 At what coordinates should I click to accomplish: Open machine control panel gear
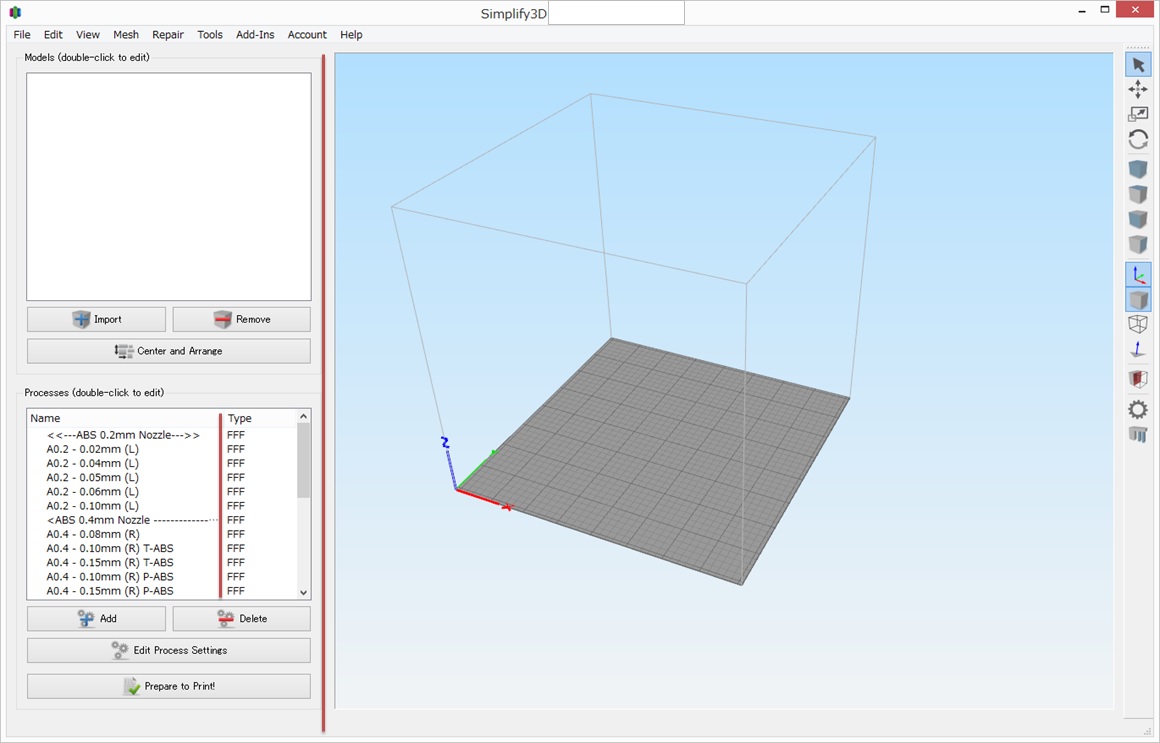point(1138,409)
